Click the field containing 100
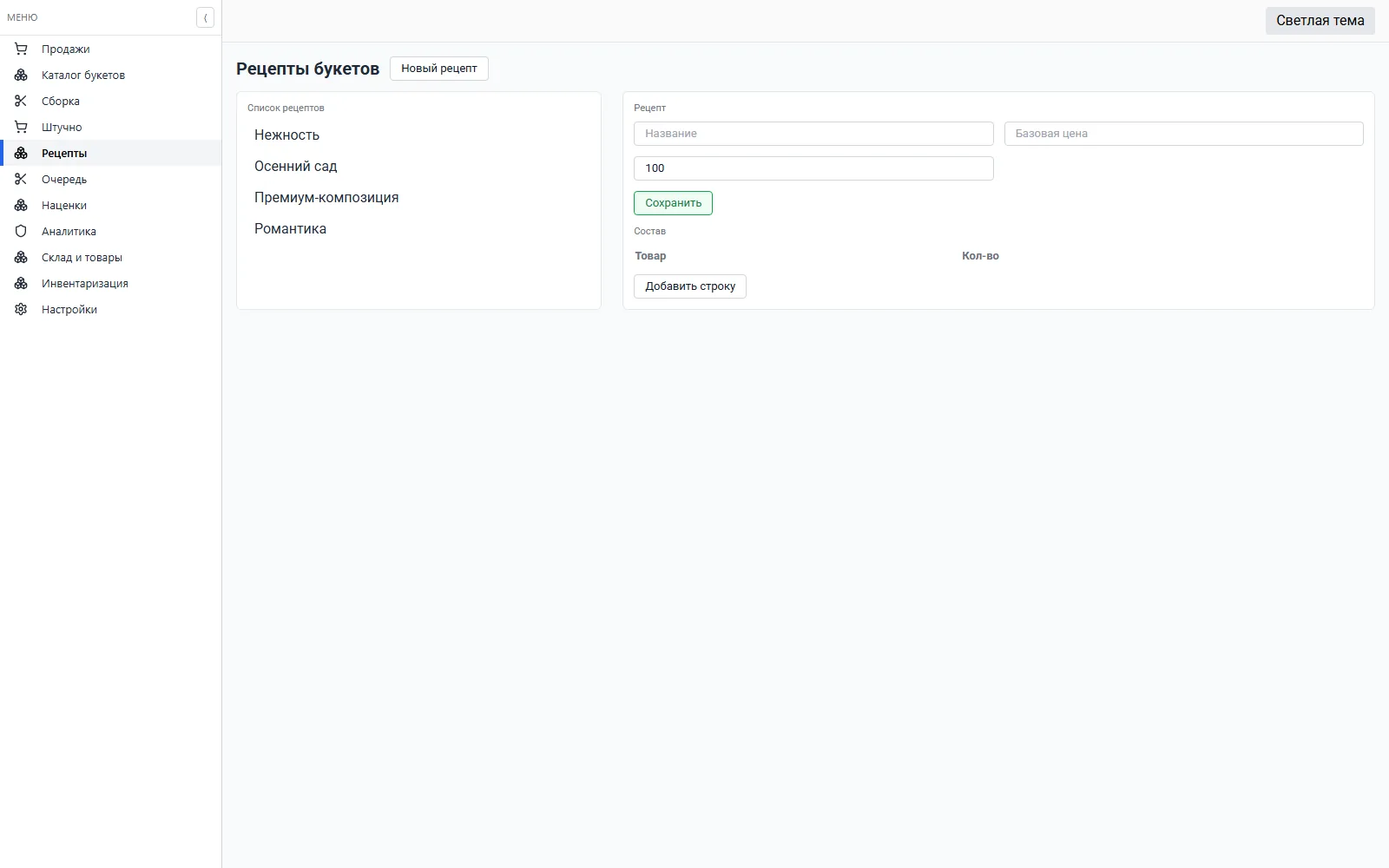Viewport: 1389px width, 868px height. coord(813,168)
